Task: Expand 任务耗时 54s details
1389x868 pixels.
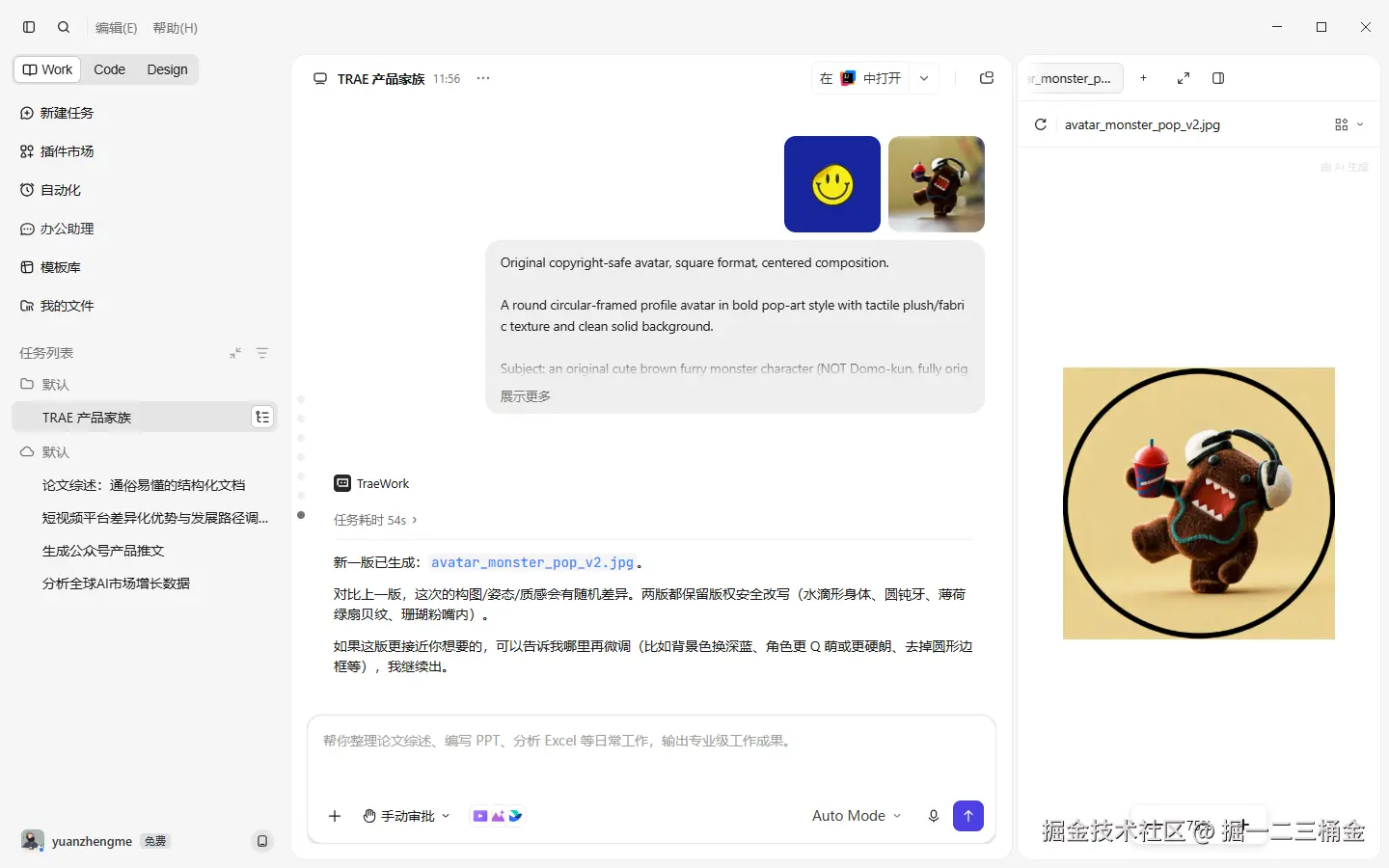Action: 375,520
